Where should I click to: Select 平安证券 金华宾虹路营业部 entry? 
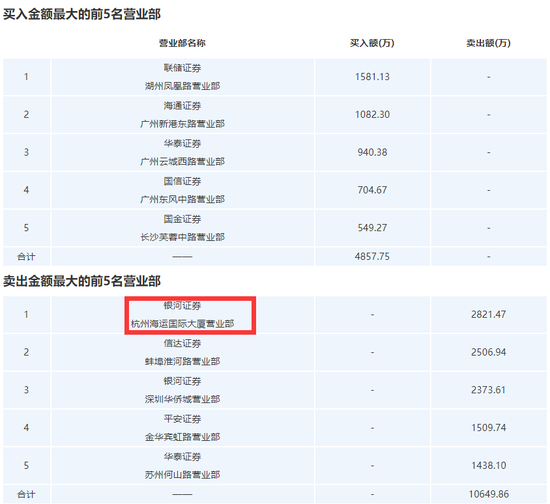[182, 428]
